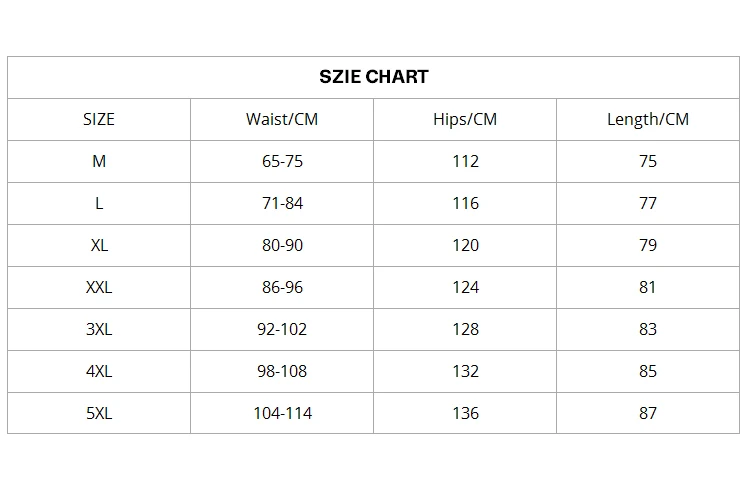The image size is (750, 500).
Task: Click the XXL size row label
Action: pos(98,287)
